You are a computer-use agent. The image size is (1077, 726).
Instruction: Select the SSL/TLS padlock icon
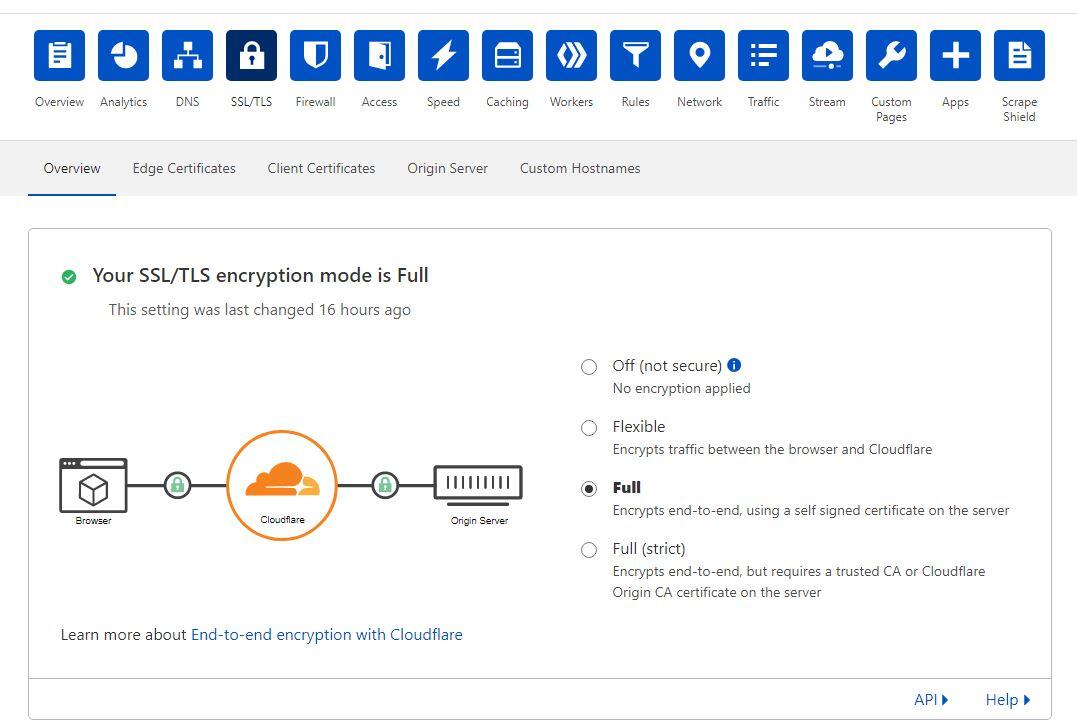click(x=251, y=56)
